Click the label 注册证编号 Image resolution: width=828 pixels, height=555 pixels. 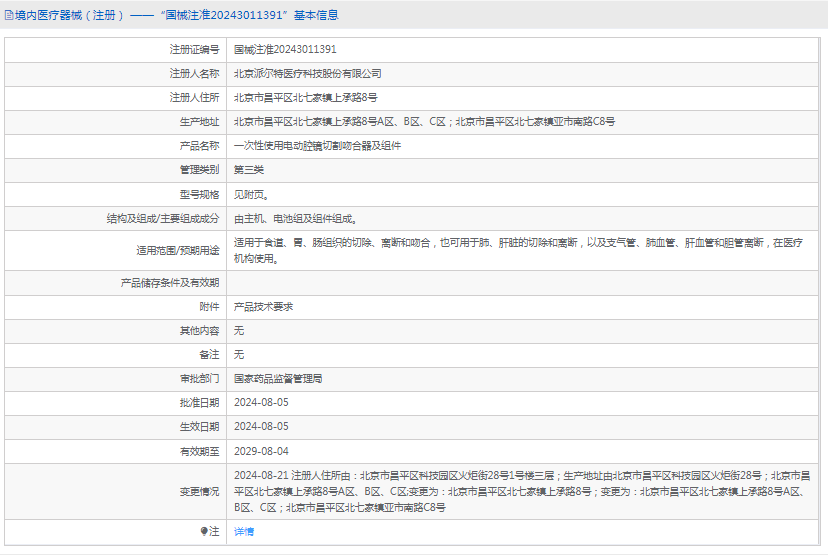(x=194, y=50)
